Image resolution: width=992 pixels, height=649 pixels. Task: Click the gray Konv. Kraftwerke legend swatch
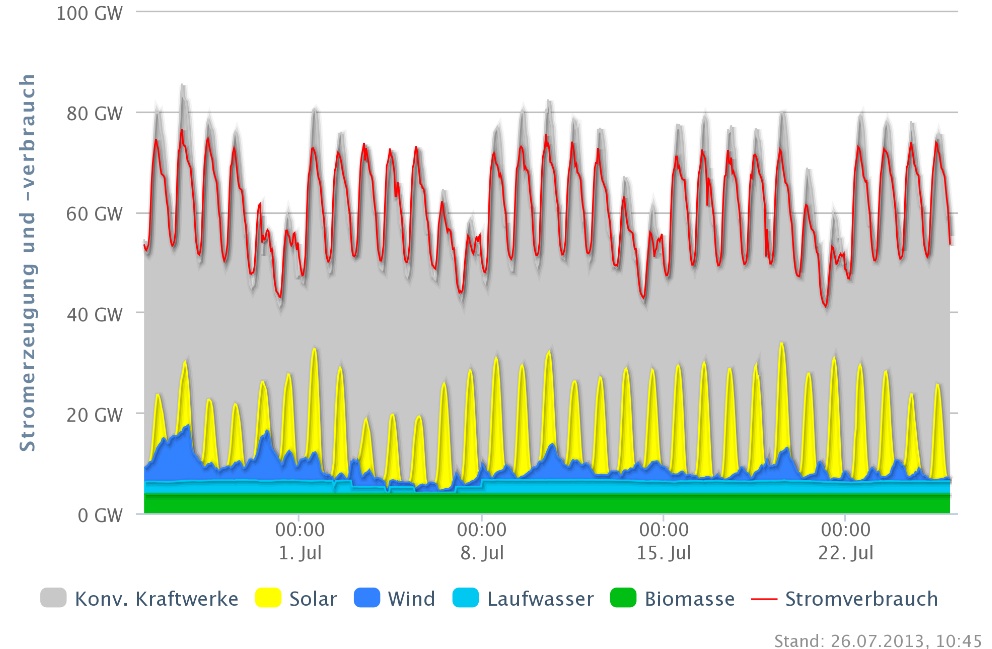coord(54,599)
